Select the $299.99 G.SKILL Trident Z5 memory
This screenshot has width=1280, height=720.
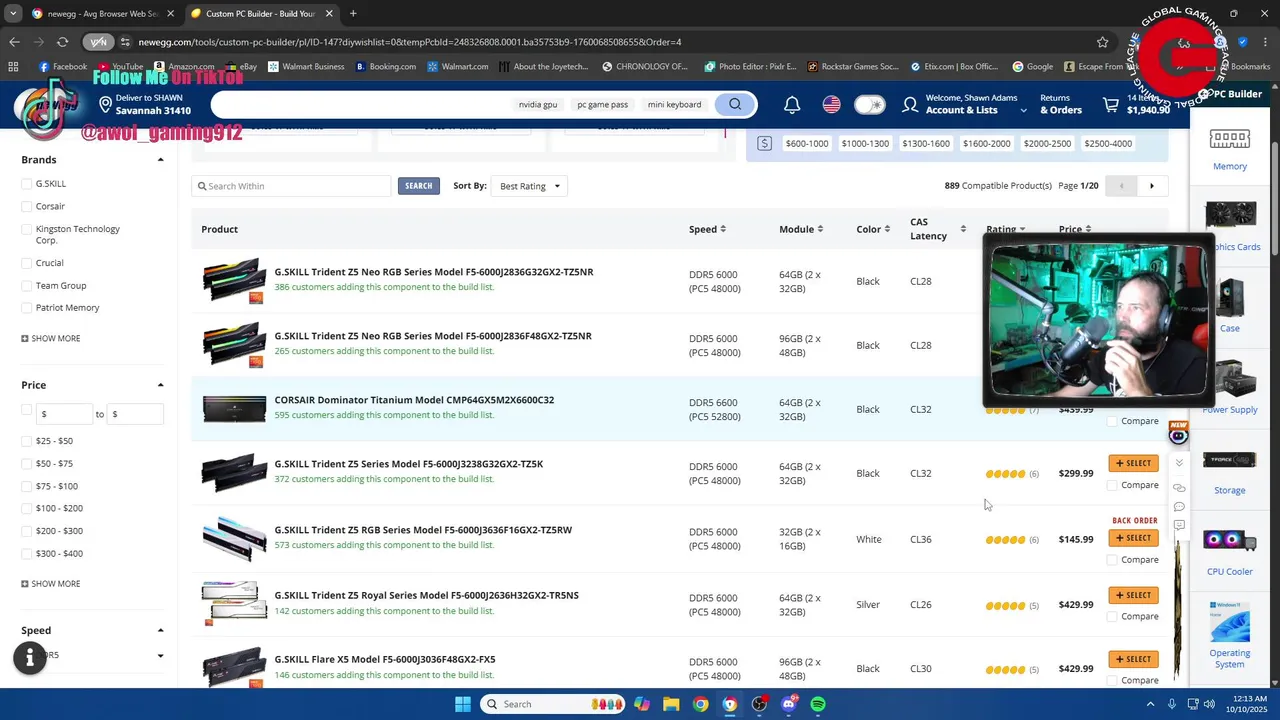(1133, 463)
